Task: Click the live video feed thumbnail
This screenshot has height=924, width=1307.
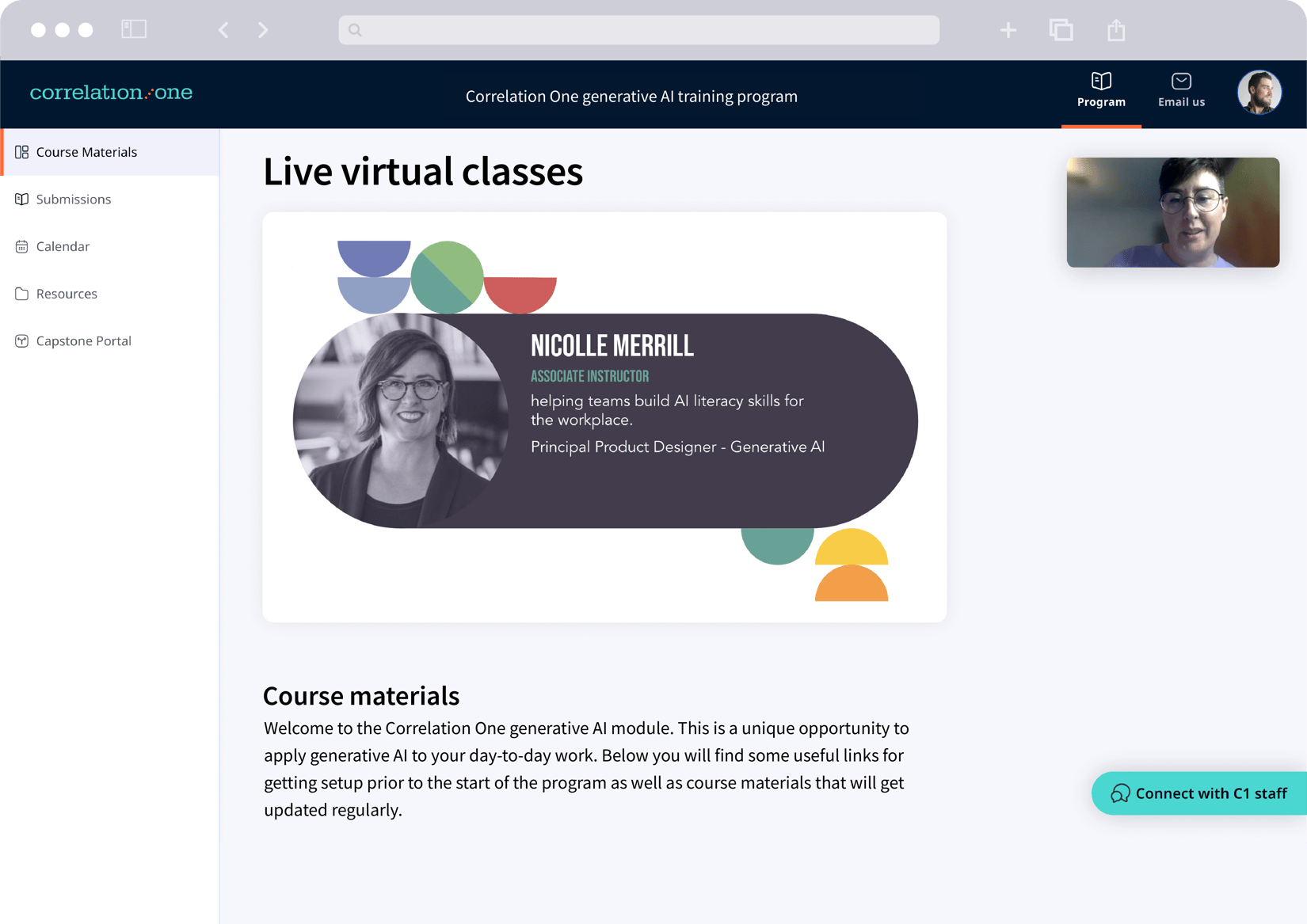Action: coord(1172,212)
